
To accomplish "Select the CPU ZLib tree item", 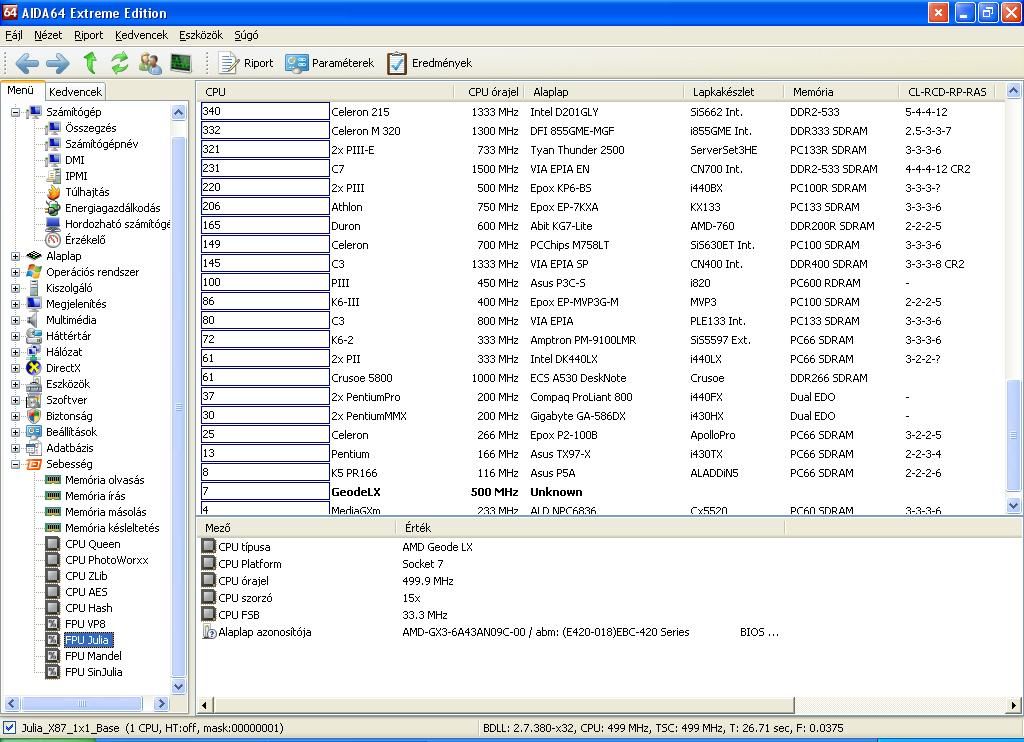I will pyautogui.click(x=86, y=576).
